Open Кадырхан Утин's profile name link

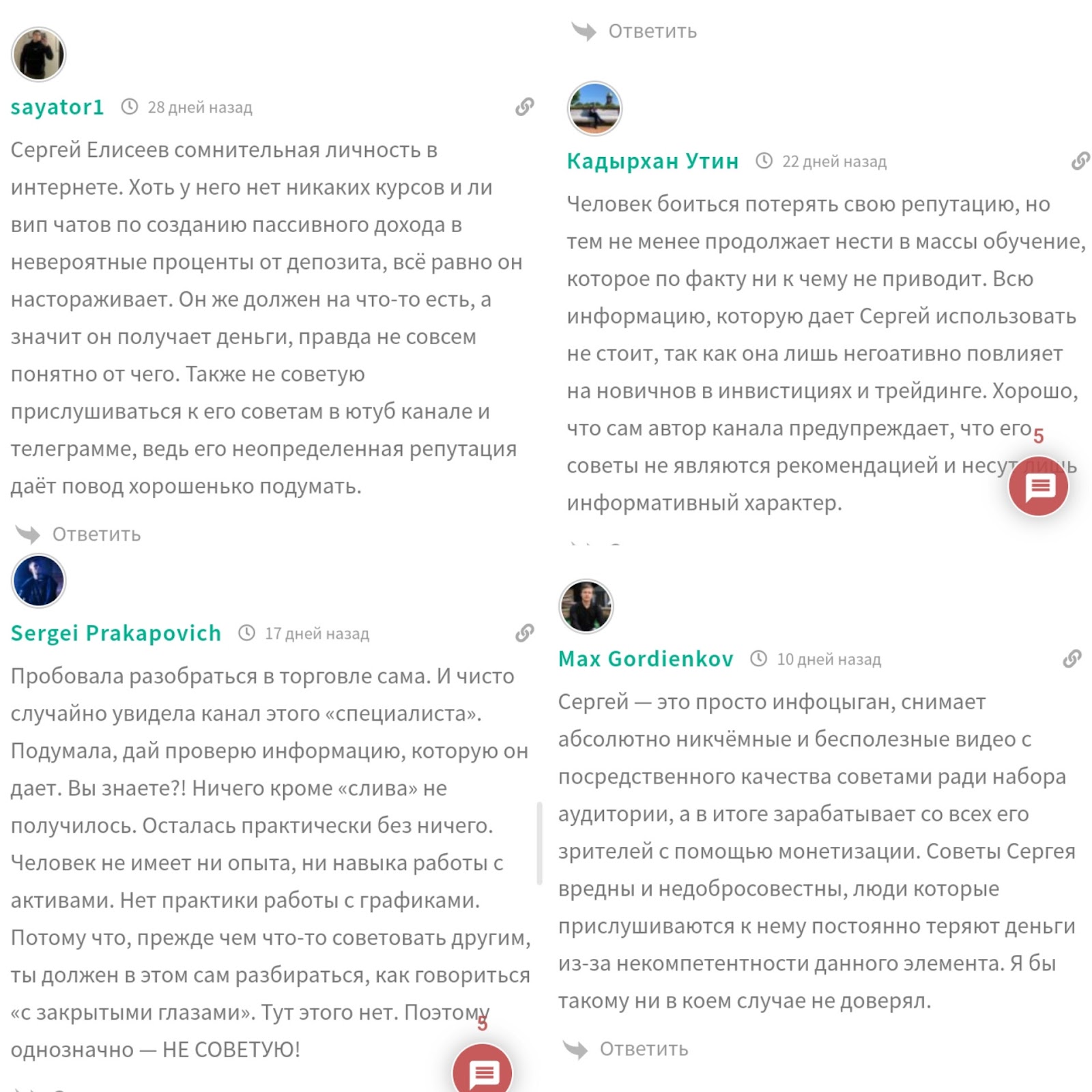[652, 161]
